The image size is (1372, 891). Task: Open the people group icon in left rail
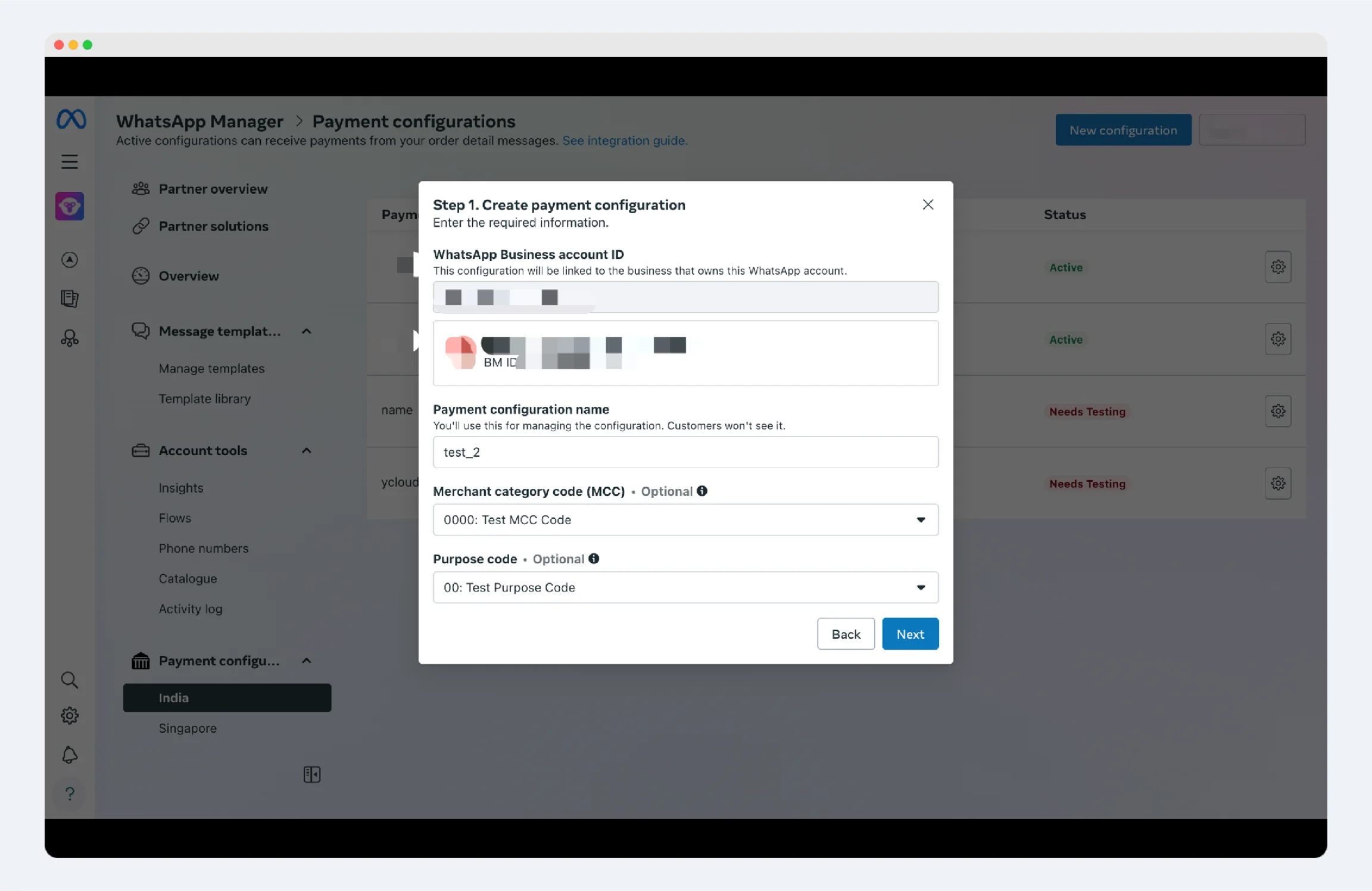coord(70,338)
